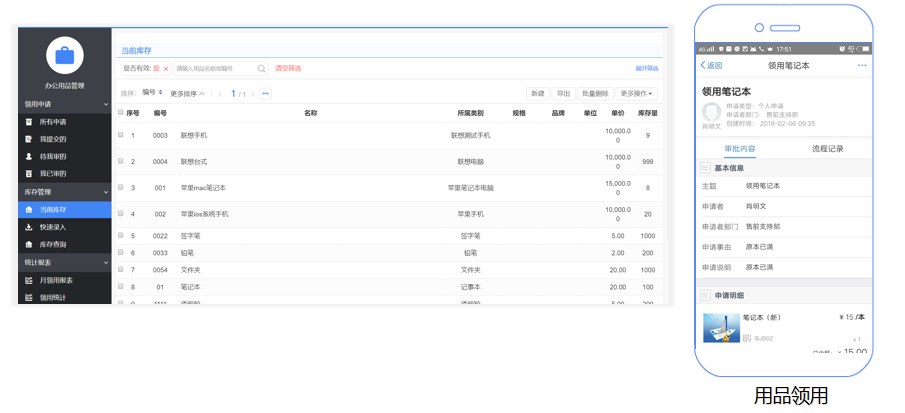The width and height of the screenshot is (905, 413).
Task: Click the 单价 column header
Action: tap(618, 114)
